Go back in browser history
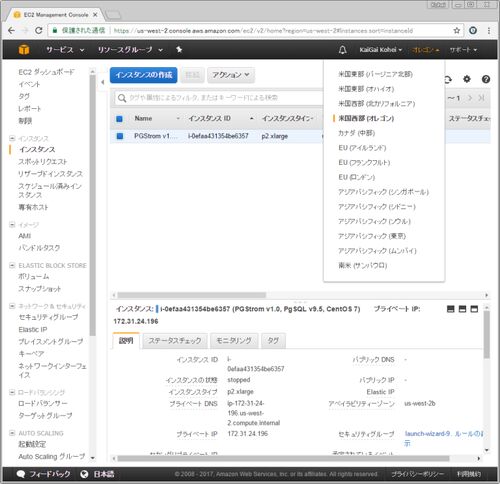 point(11,31)
